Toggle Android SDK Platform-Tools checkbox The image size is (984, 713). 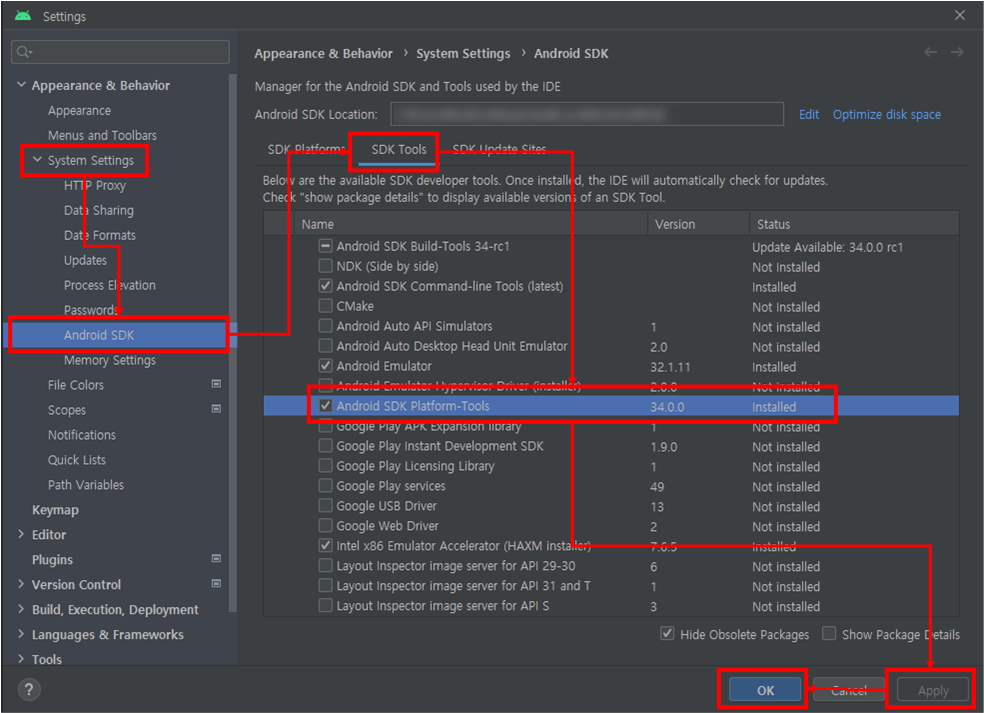click(x=325, y=406)
